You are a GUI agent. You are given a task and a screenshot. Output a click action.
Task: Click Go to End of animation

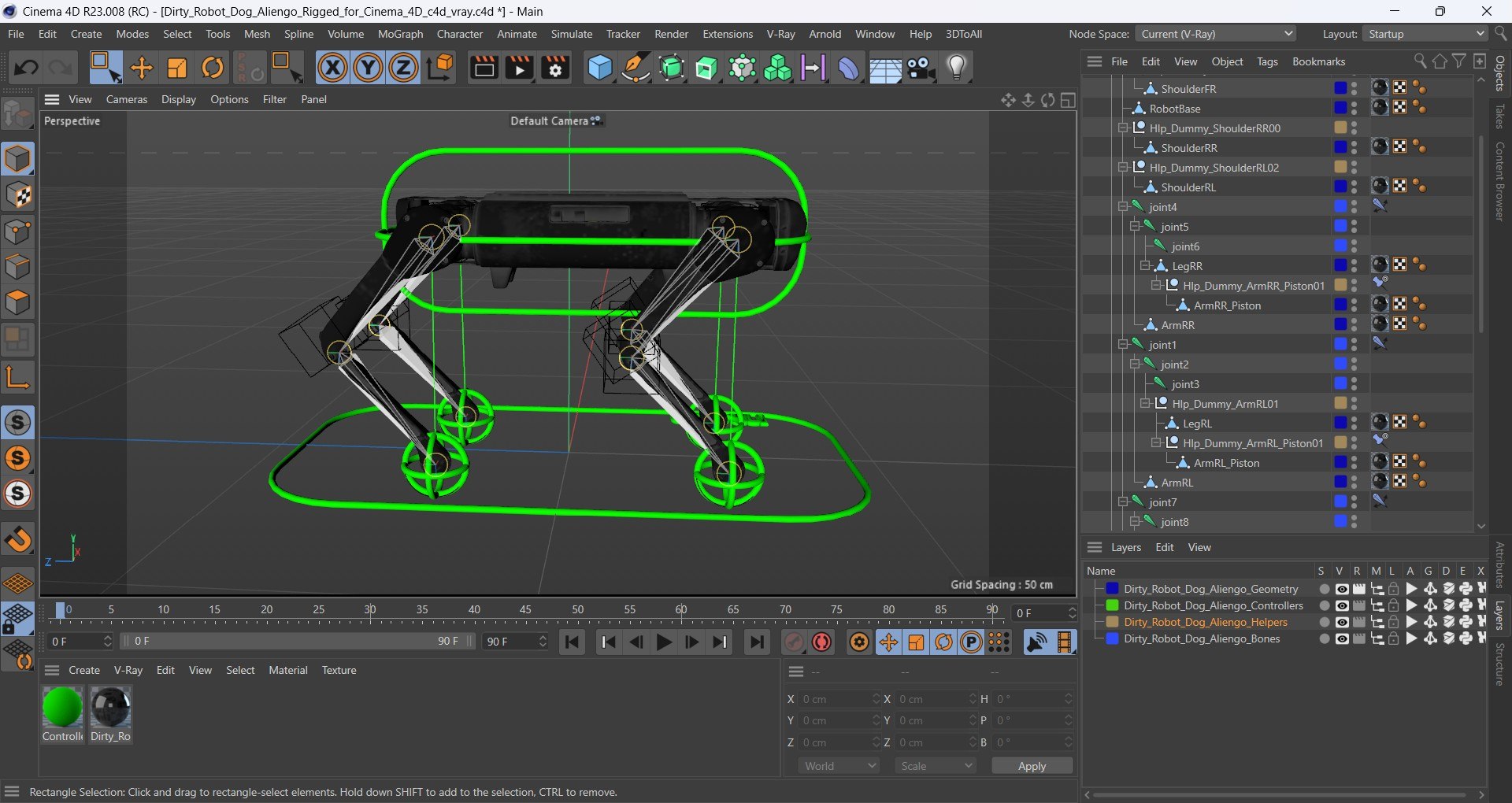click(x=756, y=642)
